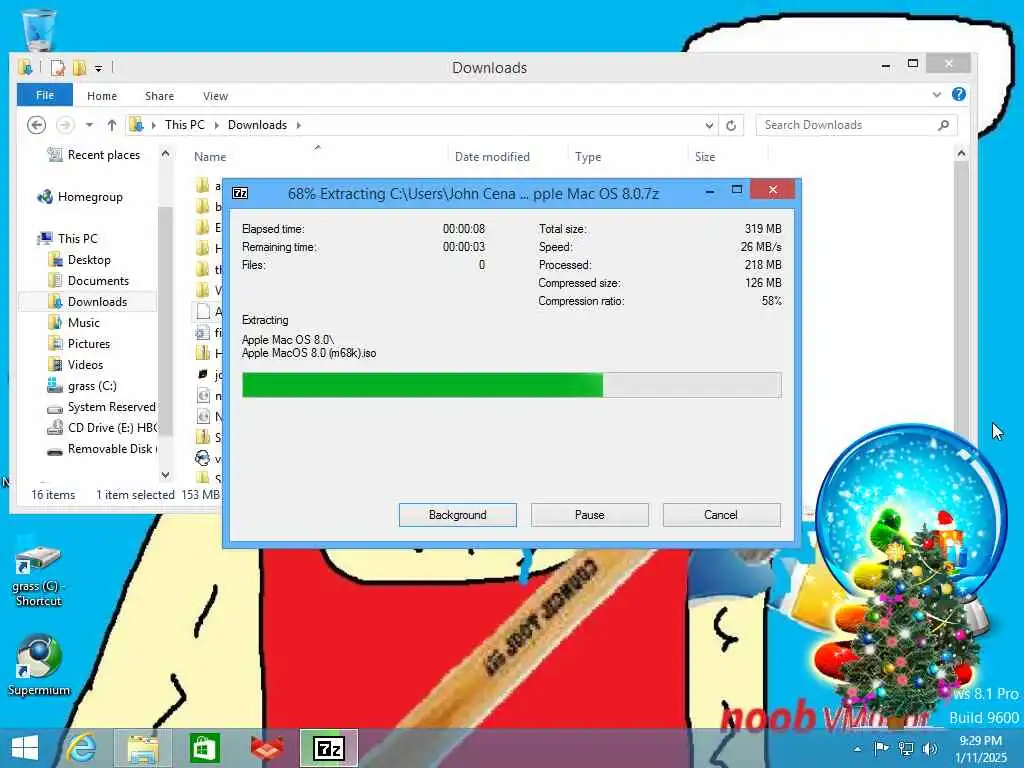Open recent locations dropdown arrow
This screenshot has width=1024, height=768.
89,125
